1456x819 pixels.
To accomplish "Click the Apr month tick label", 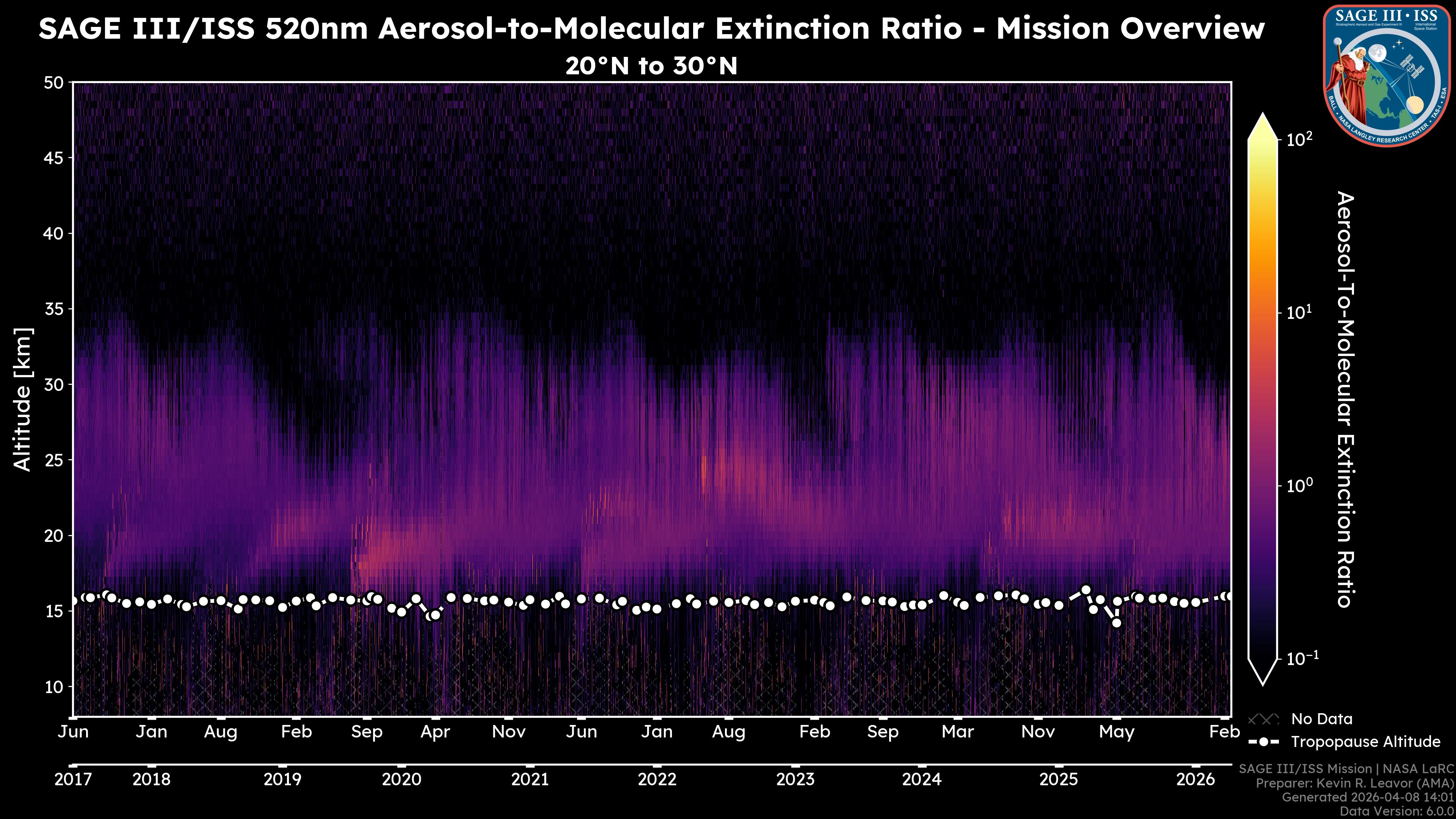I will [435, 732].
